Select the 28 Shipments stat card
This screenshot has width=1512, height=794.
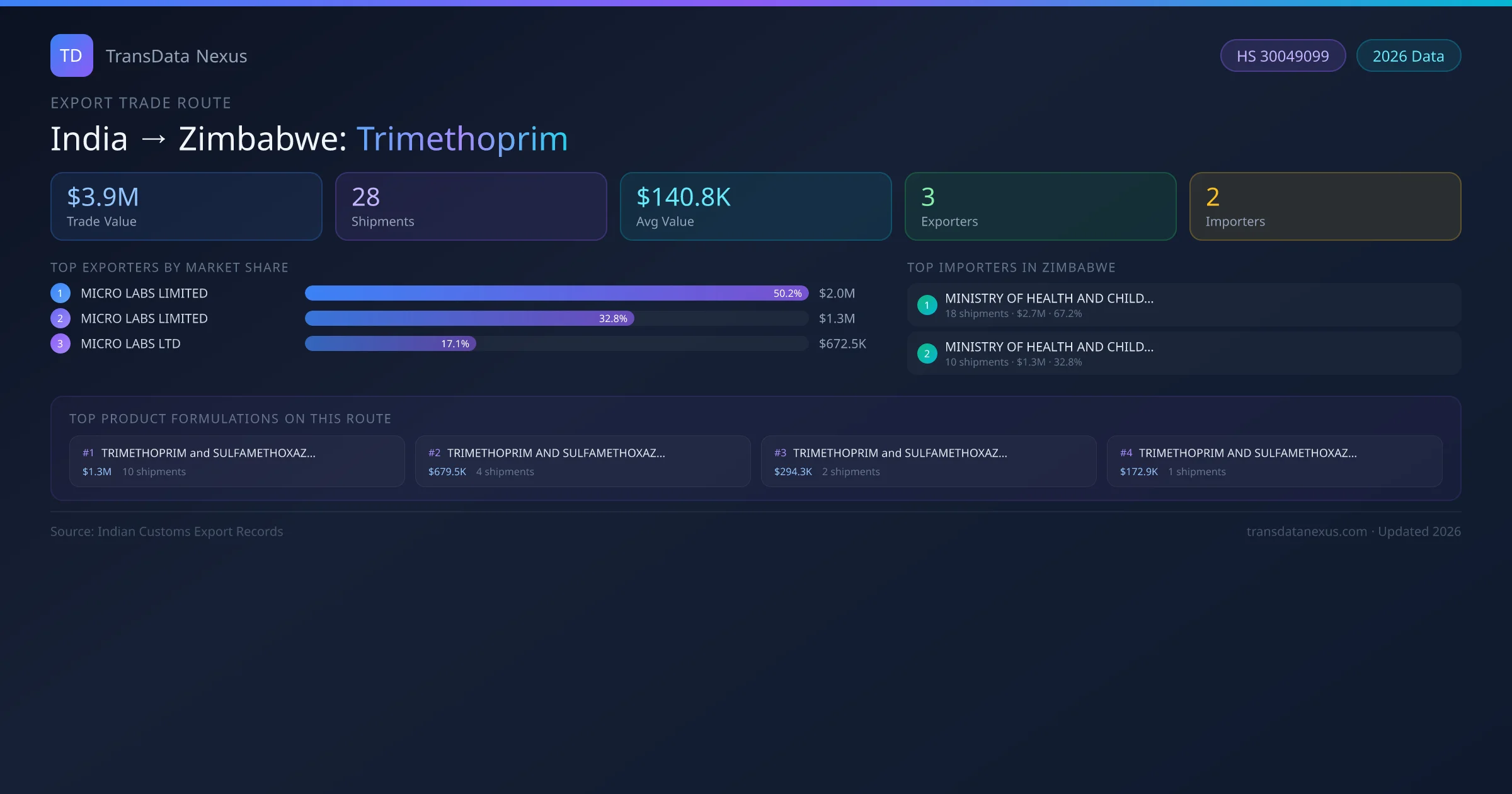coord(471,206)
